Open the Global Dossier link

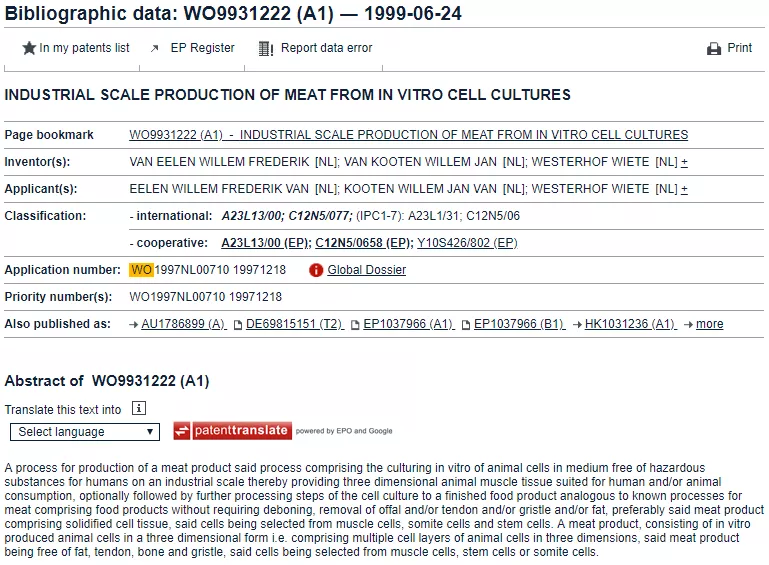point(366,270)
